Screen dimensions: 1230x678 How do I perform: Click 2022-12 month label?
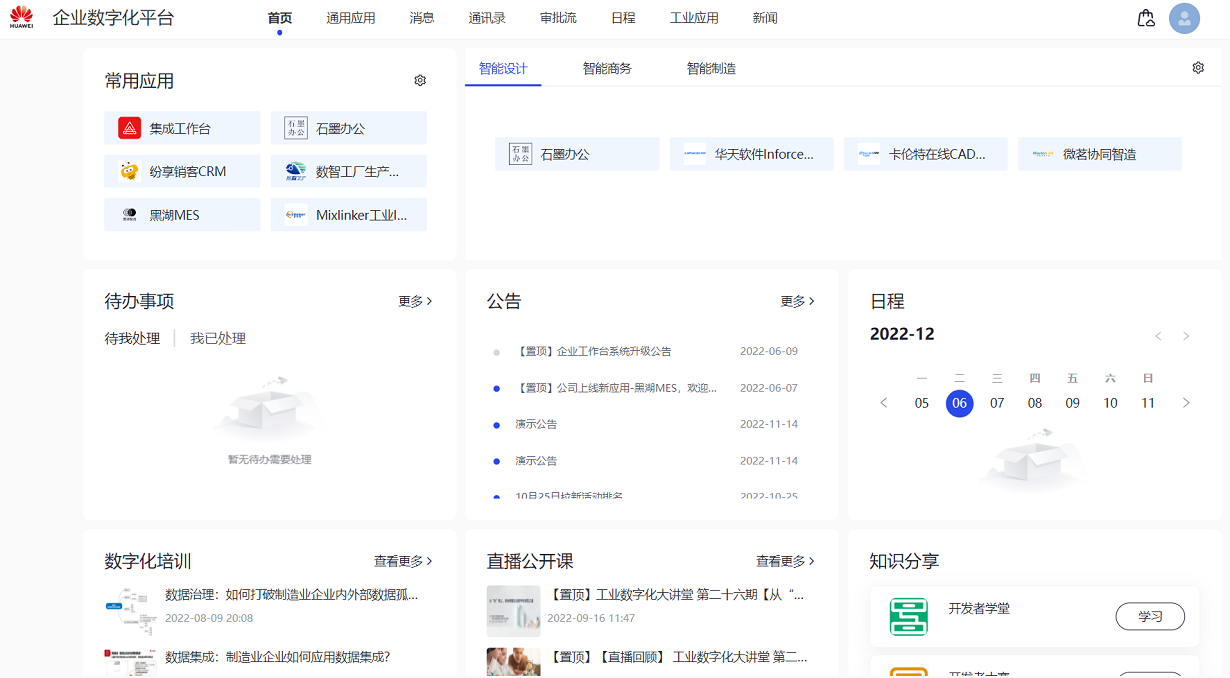coord(902,334)
